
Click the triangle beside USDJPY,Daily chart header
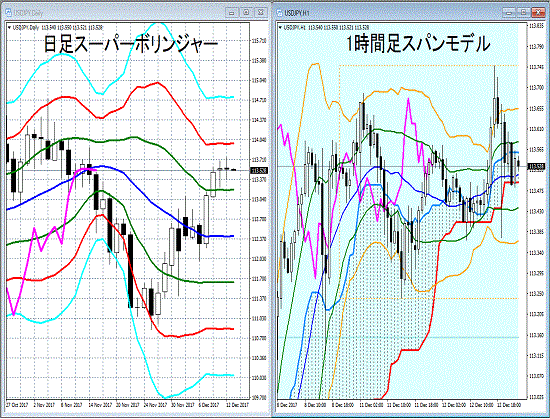click(9, 27)
